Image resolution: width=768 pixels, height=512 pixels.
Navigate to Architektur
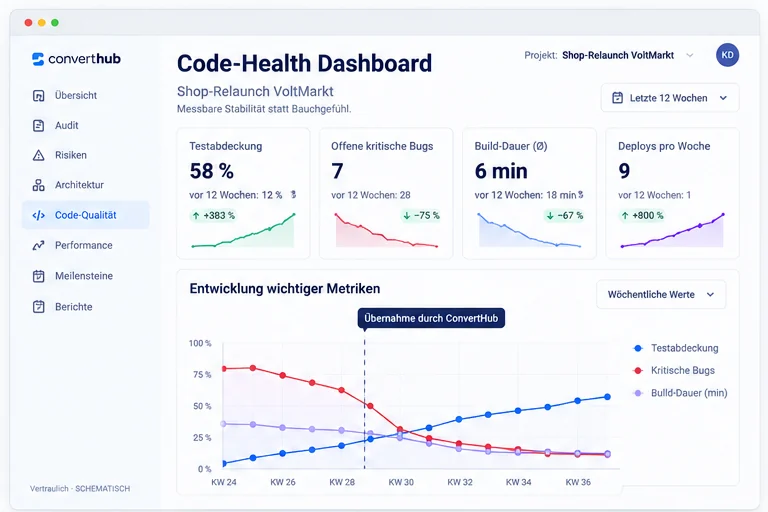click(x=86, y=185)
